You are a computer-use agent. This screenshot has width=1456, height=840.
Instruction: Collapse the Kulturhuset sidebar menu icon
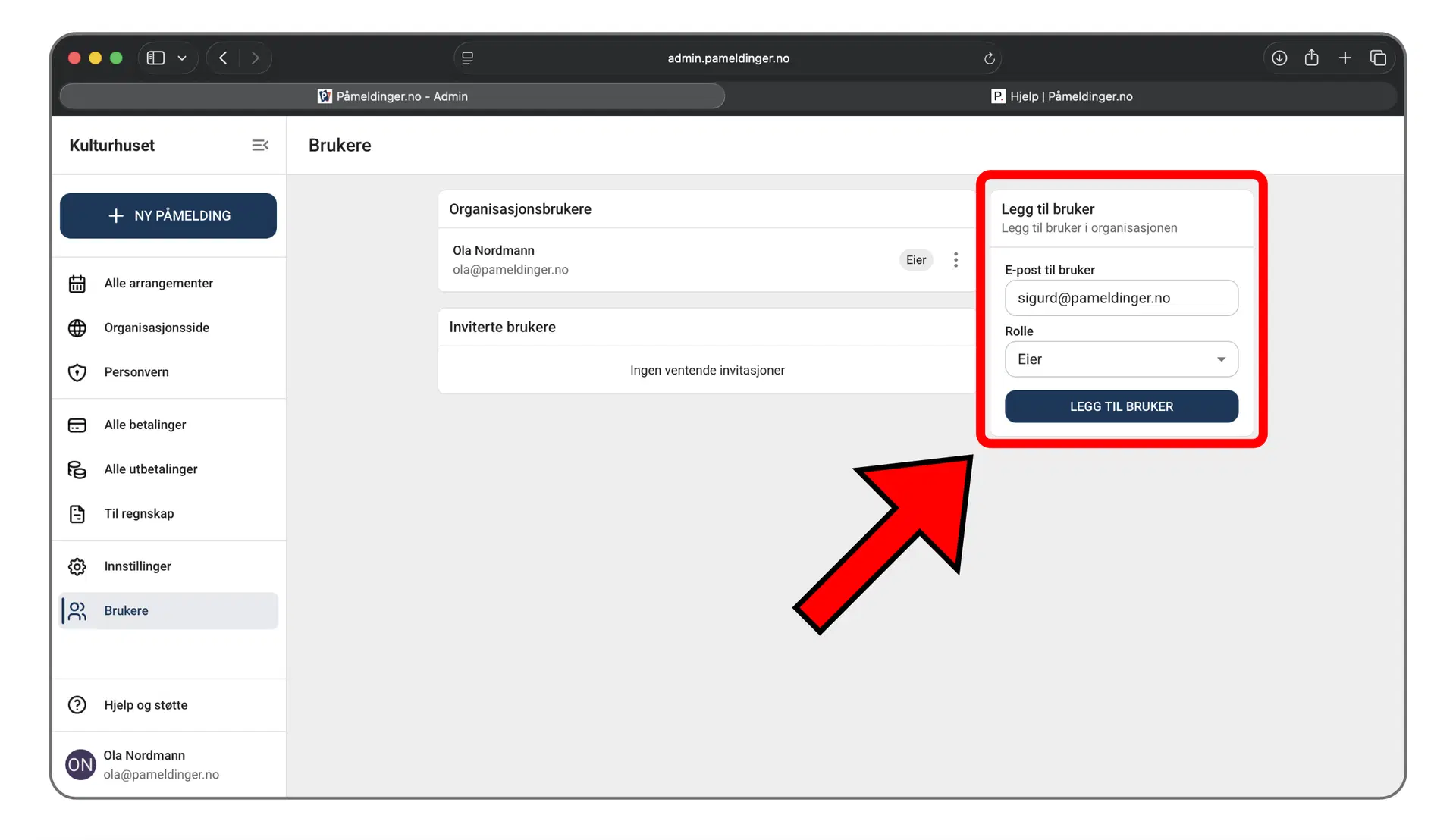260,145
